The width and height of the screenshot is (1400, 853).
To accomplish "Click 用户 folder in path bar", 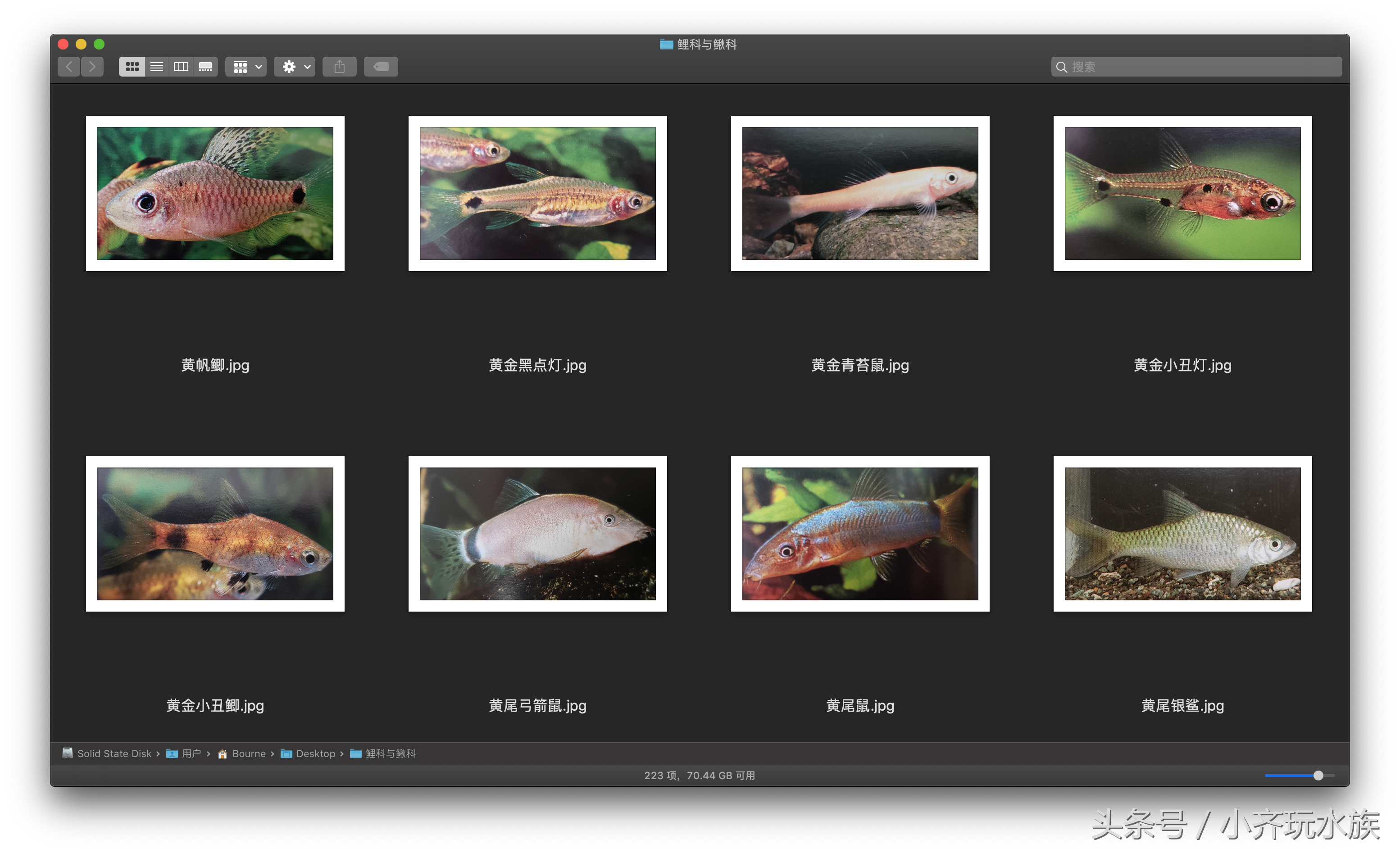I will click(183, 753).
